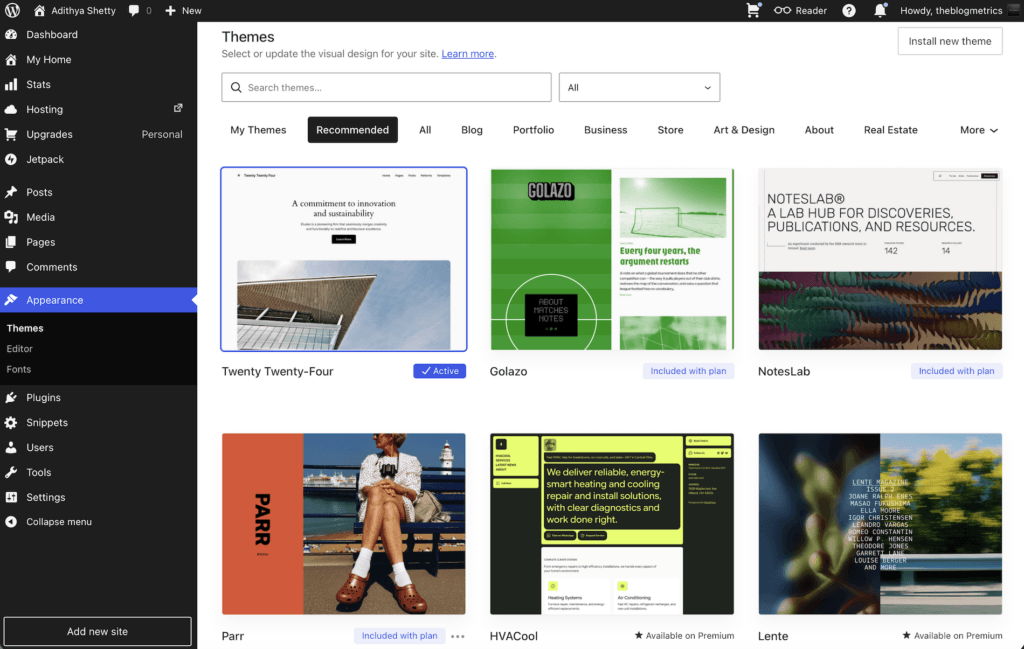Select the Real Estate category tab
The height and width of the screenshot is (649, 1024).
pyautogui.click(x=891, y=130)
